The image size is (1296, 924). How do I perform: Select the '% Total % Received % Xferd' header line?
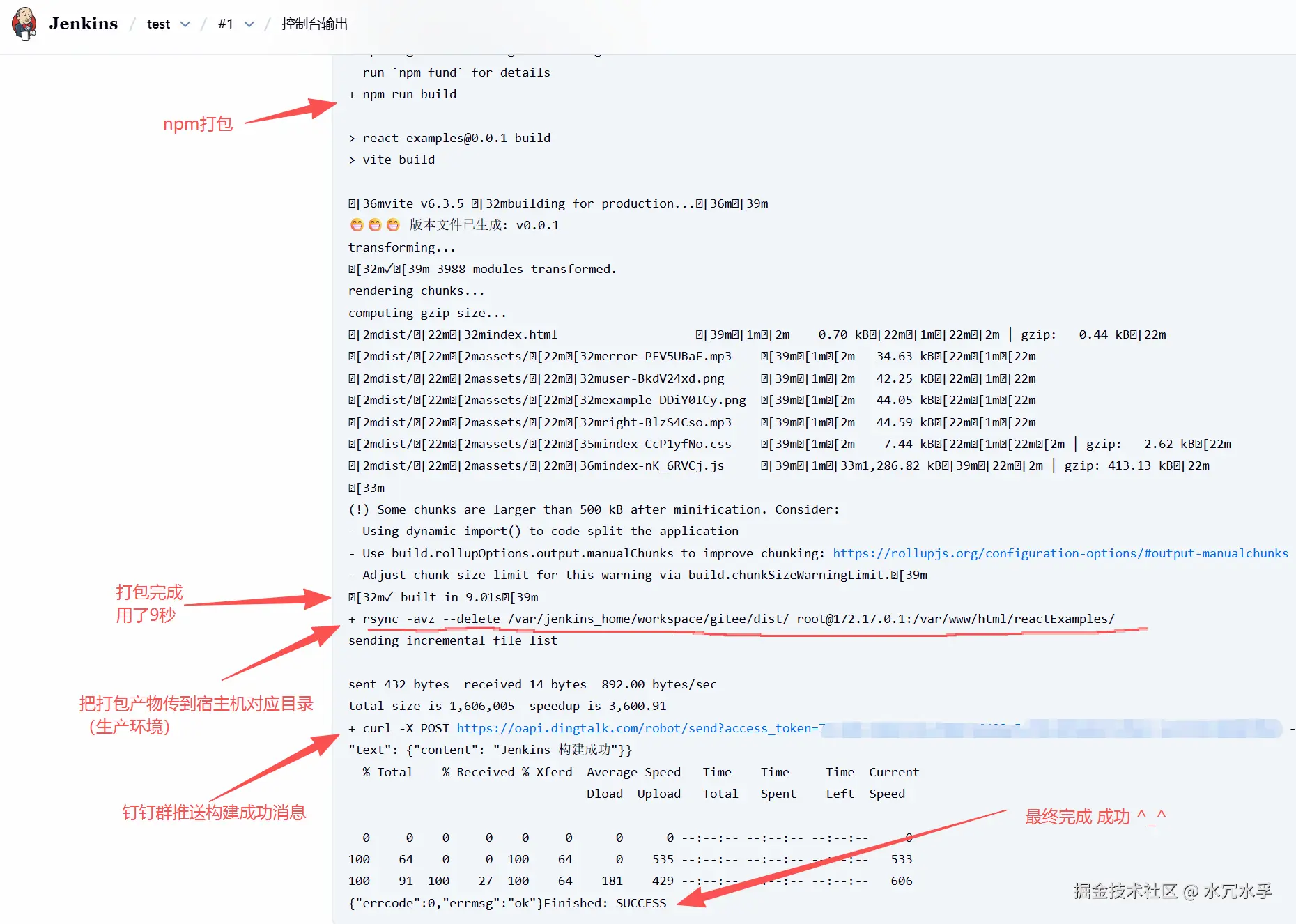point(641,772)
